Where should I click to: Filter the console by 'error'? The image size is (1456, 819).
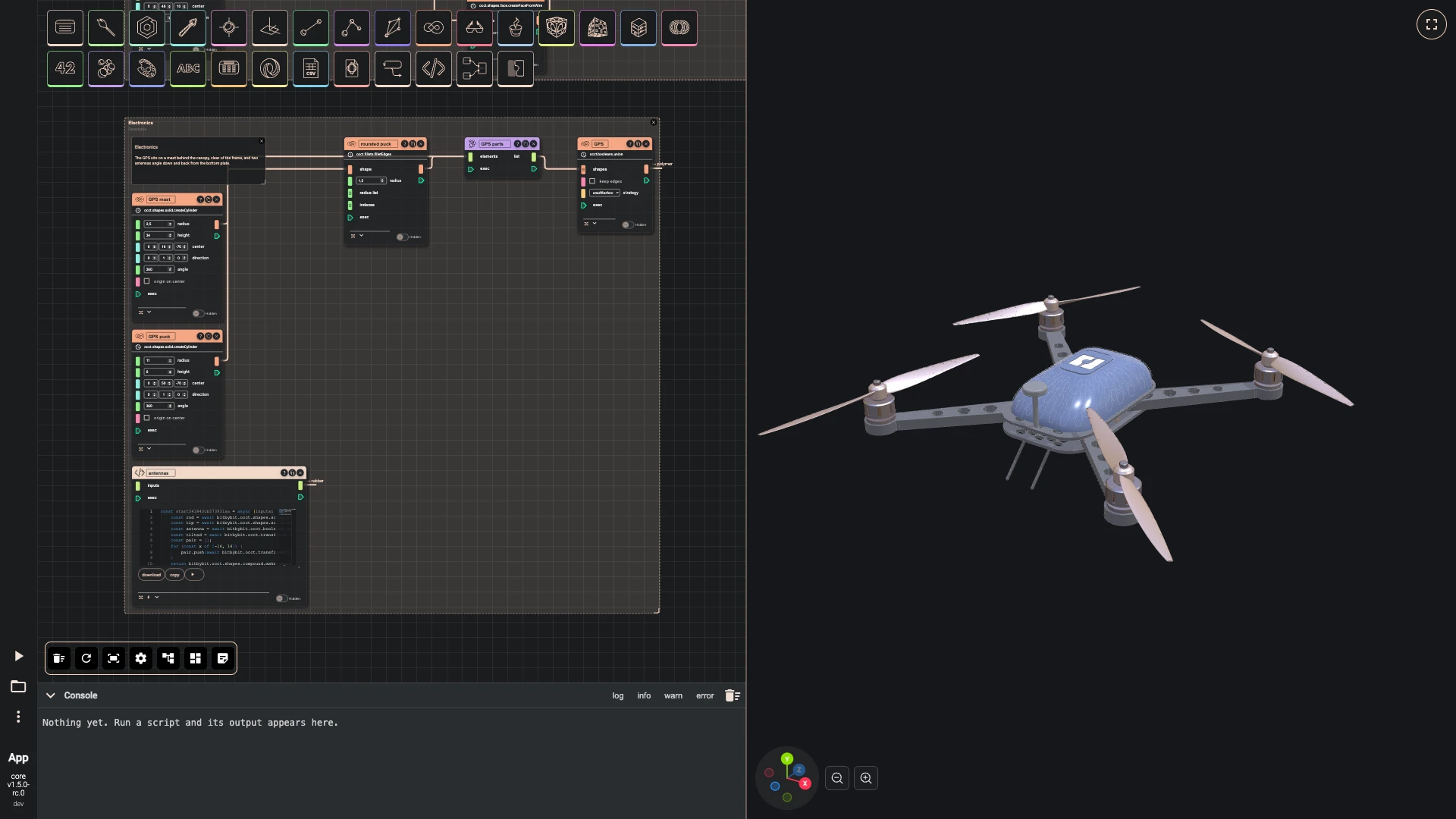pos(705,695)
